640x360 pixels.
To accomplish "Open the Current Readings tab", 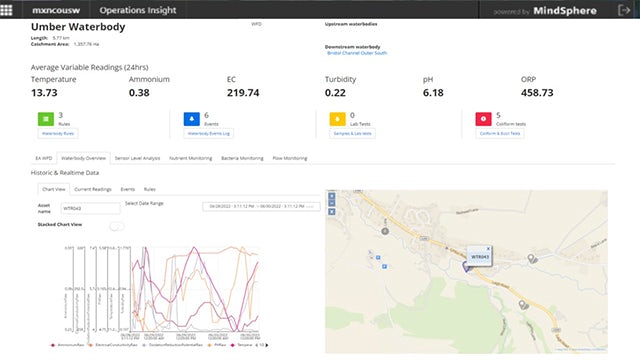I will [93, 189].
